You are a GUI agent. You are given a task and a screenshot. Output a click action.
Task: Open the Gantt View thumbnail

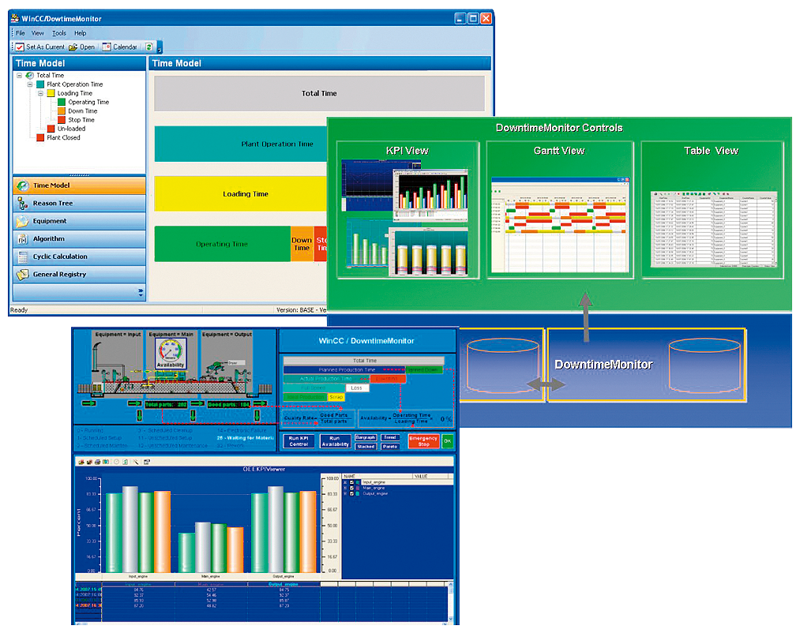[560, 225]
